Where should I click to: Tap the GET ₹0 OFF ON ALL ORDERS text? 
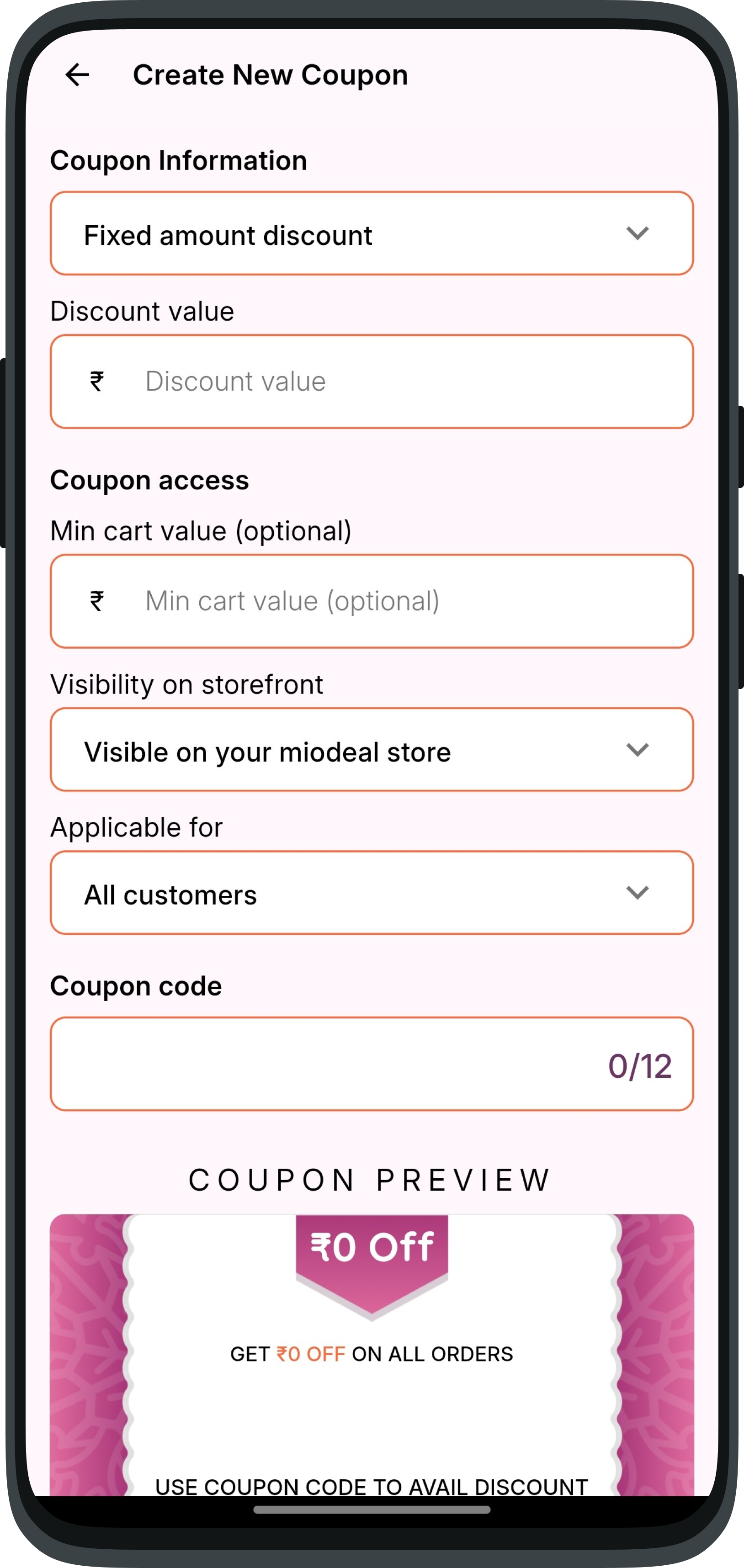[372, 1354]
